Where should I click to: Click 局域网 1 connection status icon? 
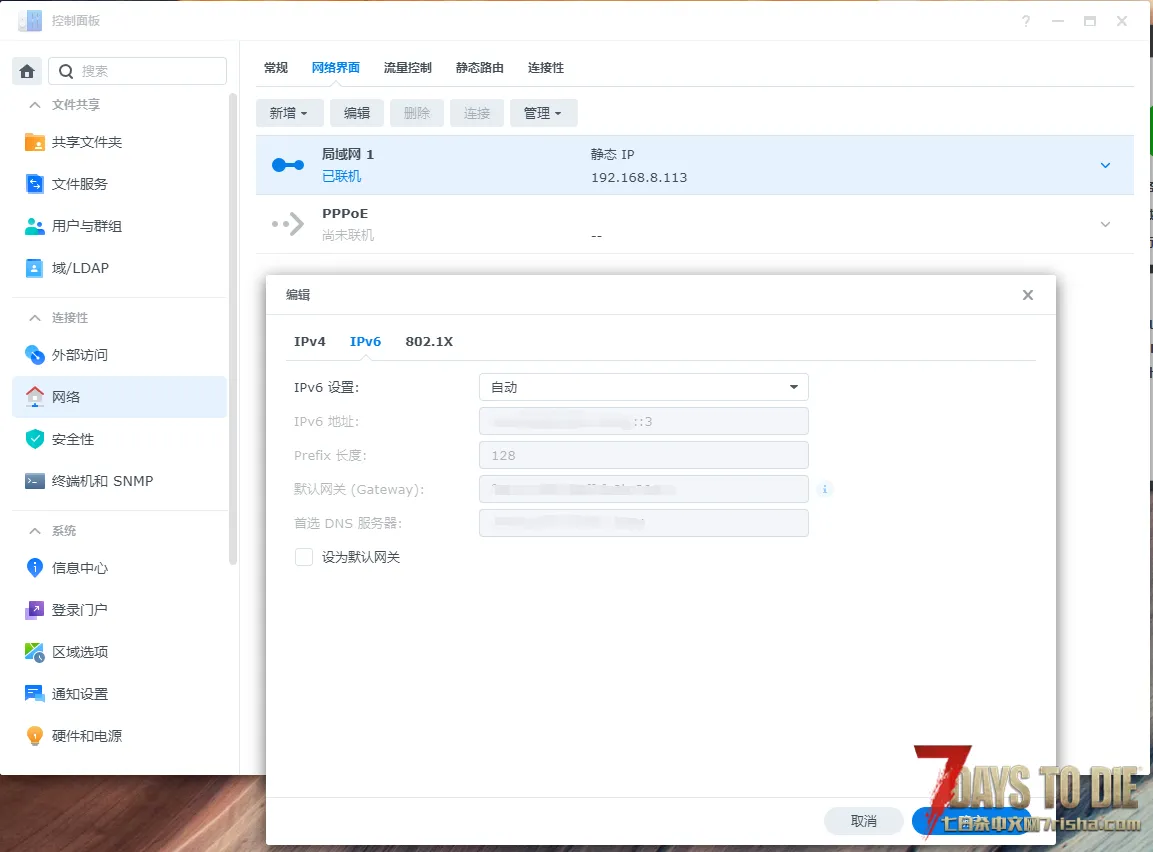click(288, 165)
